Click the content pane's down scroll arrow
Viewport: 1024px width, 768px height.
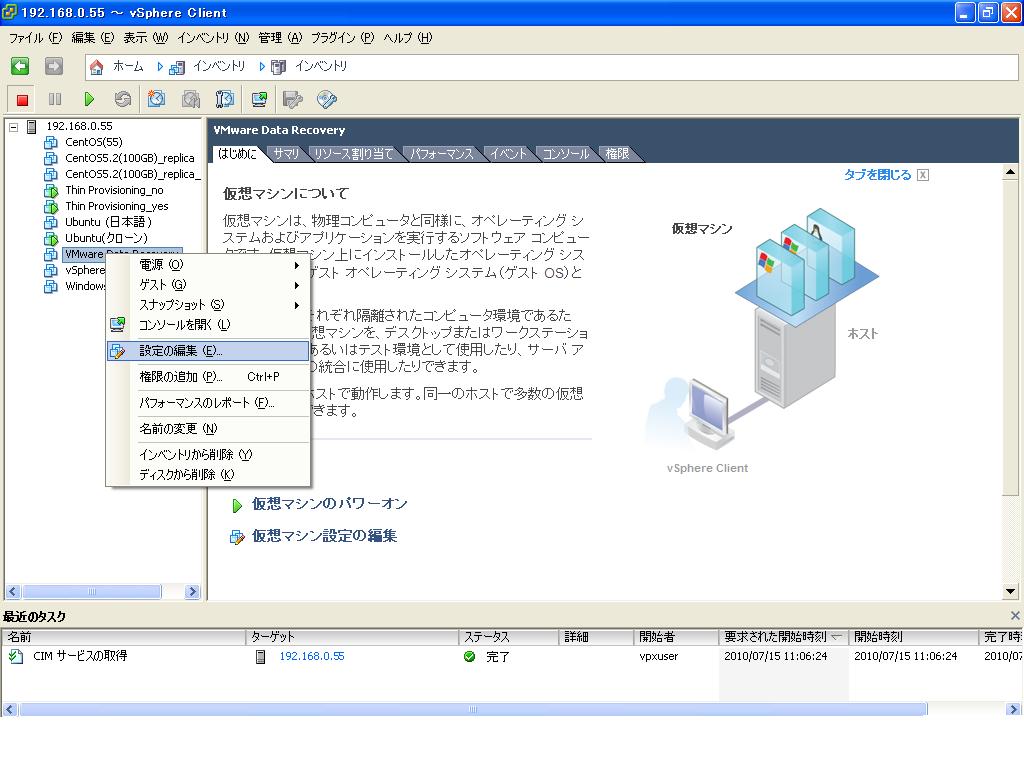tap(1010, 592)
